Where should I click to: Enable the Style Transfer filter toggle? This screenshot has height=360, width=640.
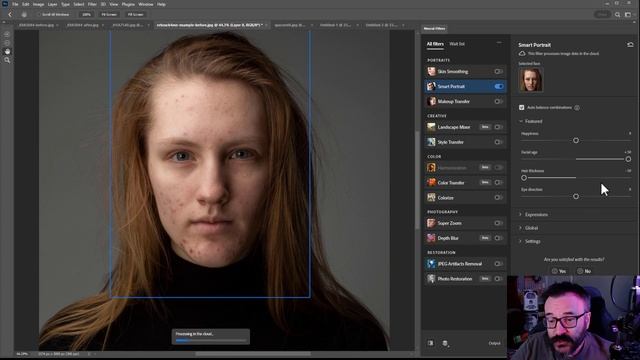tap(498, 142)
